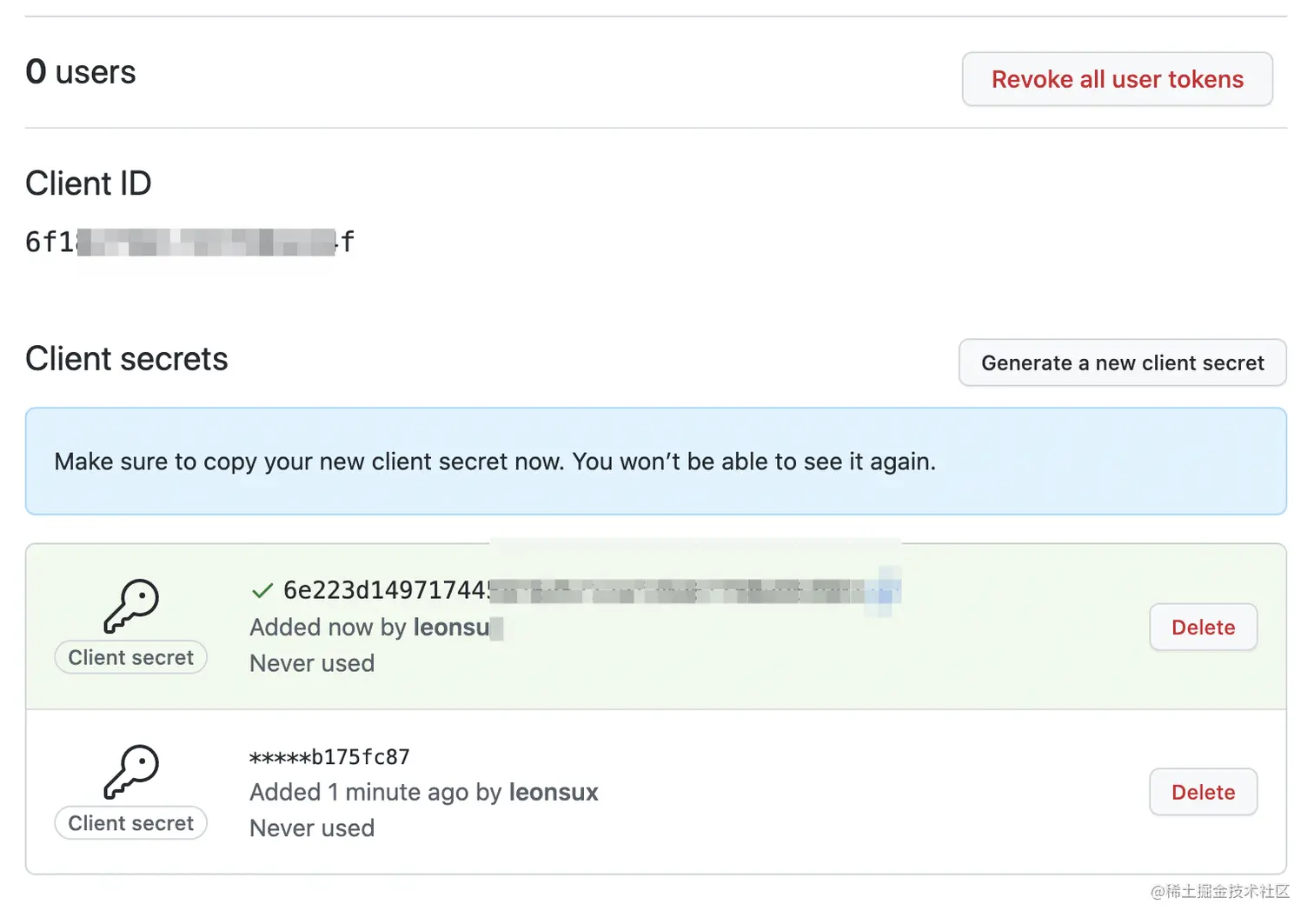Click the Client secrets heading

[x=127, y=359]
